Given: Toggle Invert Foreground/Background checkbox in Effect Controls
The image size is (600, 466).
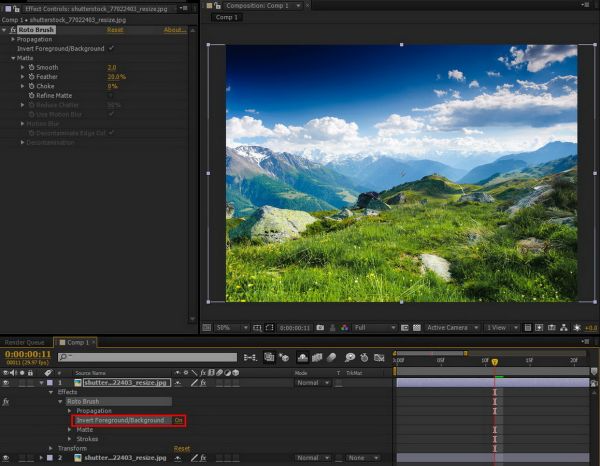Looking at the screenshot, I should click(111, 48).
